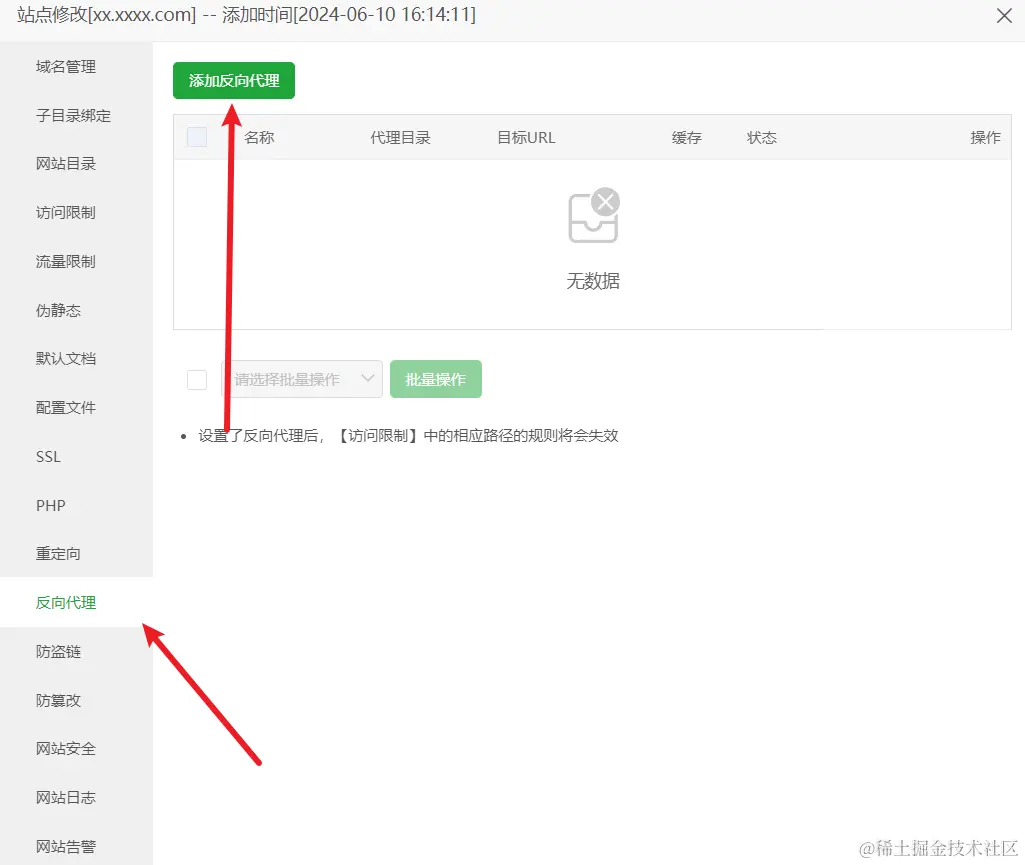Select the 伪静态 tab
Screen dimensions: 1025x865
point(58,311)
